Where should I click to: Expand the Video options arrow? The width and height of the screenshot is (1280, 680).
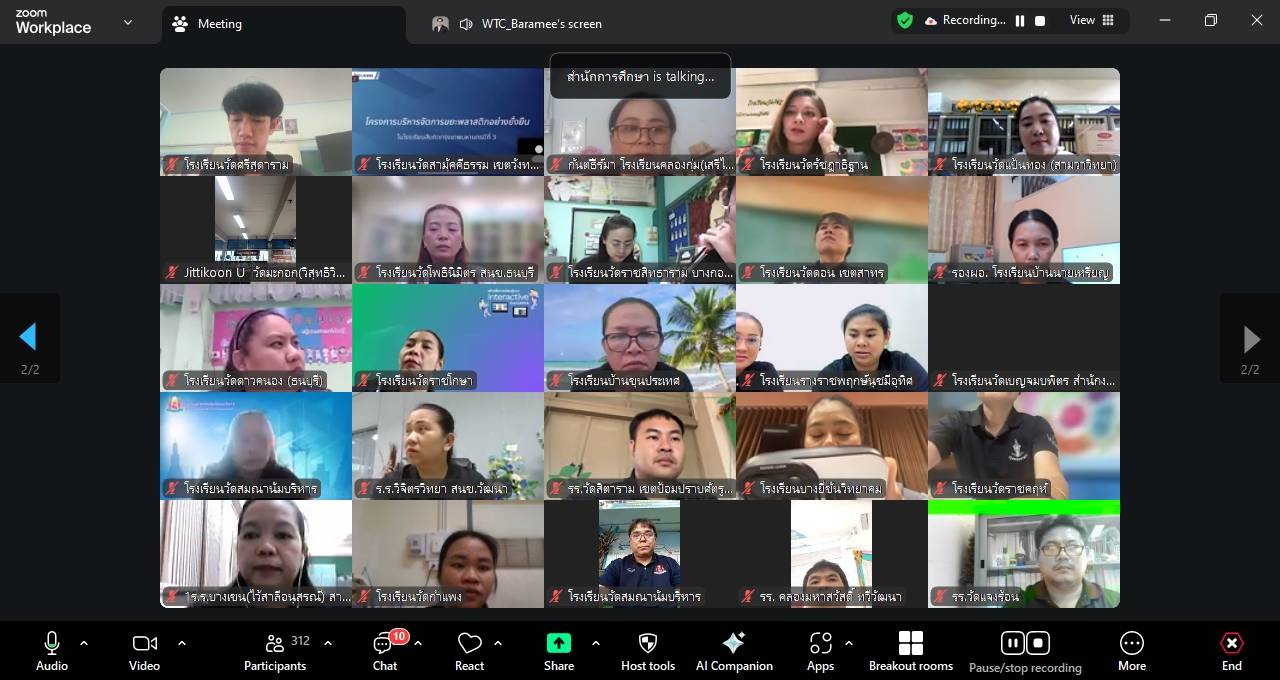coord(181,643)
